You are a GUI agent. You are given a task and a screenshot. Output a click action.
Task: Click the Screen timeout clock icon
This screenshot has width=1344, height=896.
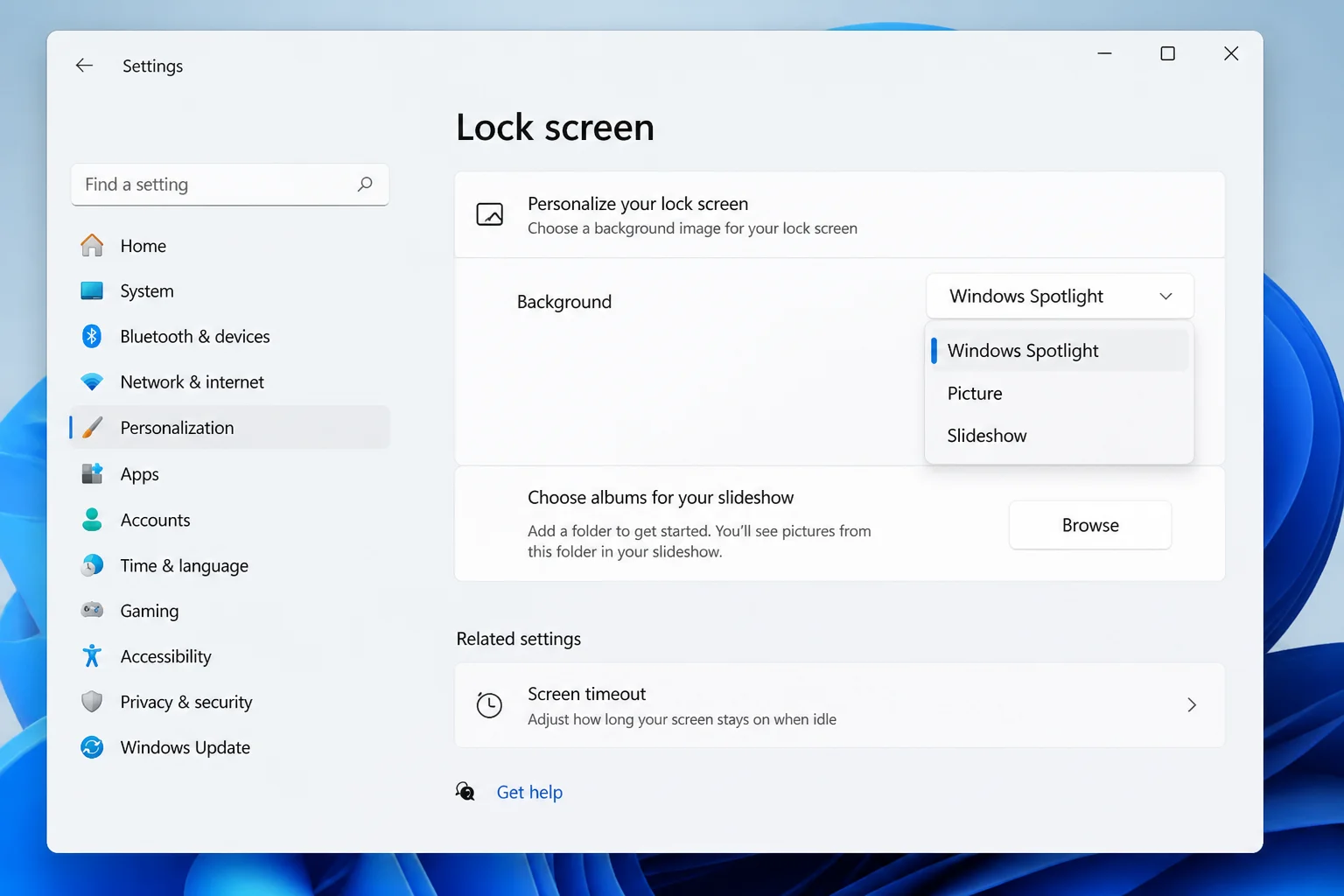(489, 705)
